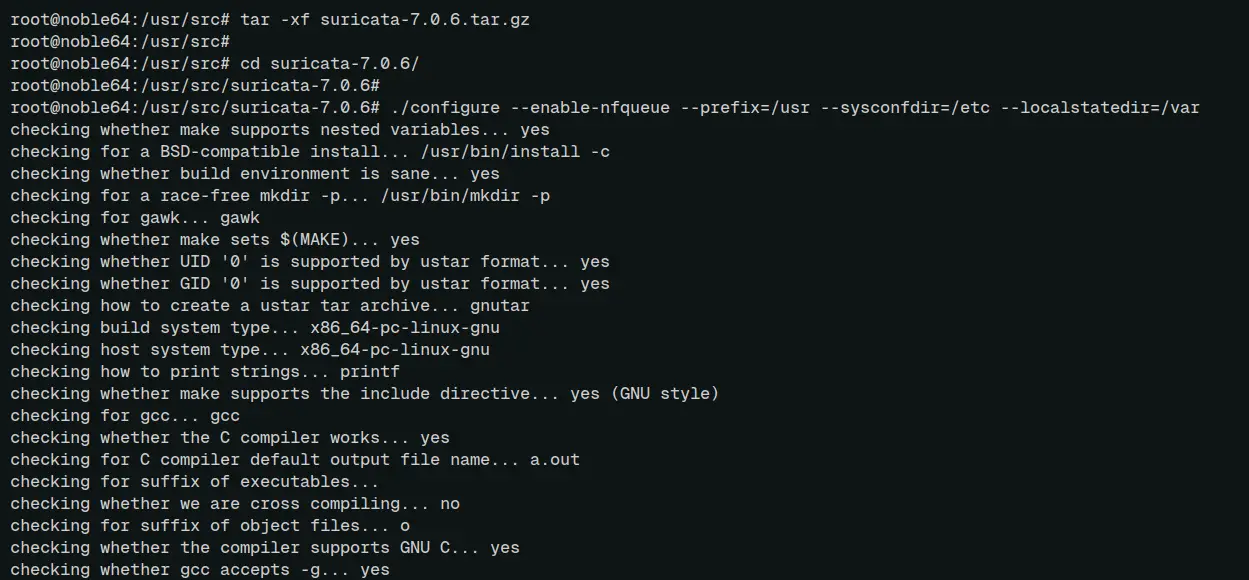Click the /usr/bin/mkdir -p output text

(465, 196)
